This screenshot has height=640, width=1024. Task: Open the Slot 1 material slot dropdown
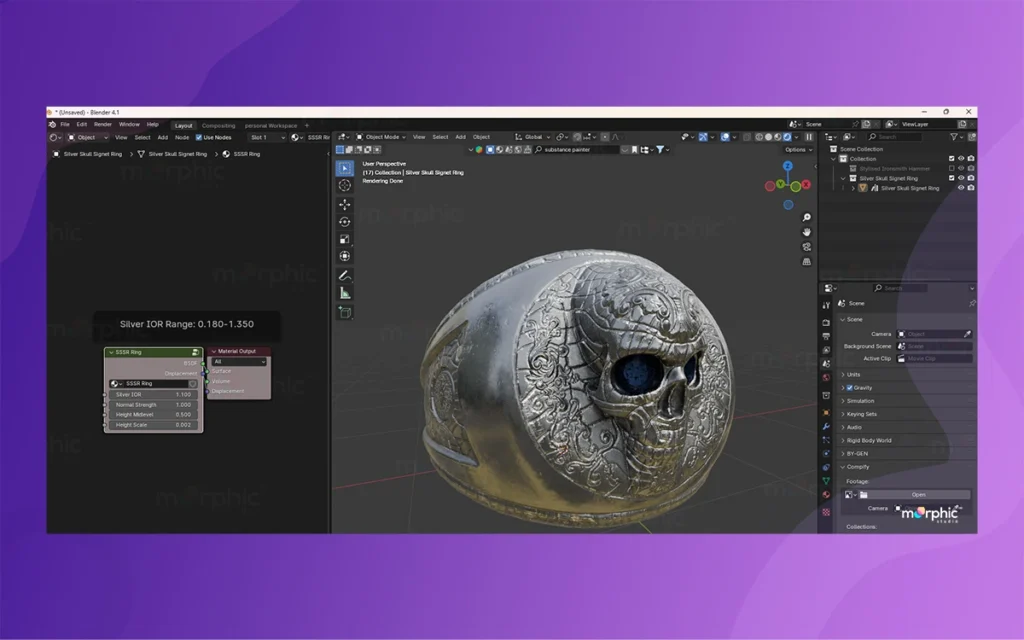pos(267,137)
